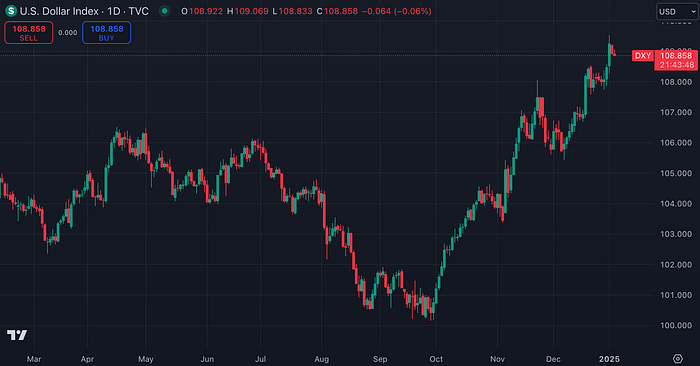Click the 104.000 price axis label
The height and width of the screenshot is (366, 700).
[676, 204]
